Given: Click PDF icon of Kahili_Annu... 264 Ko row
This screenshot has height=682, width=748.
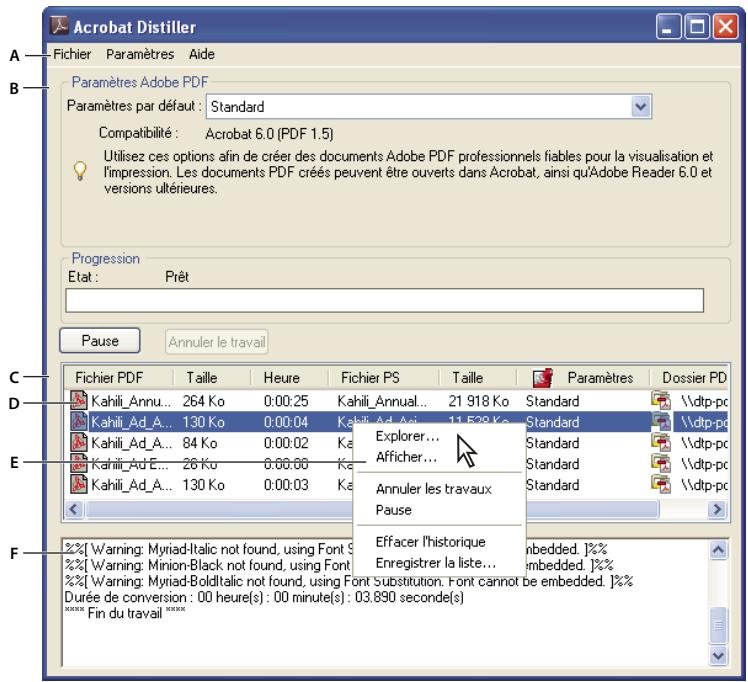Looking at the screenshot, I should [79, 400].
